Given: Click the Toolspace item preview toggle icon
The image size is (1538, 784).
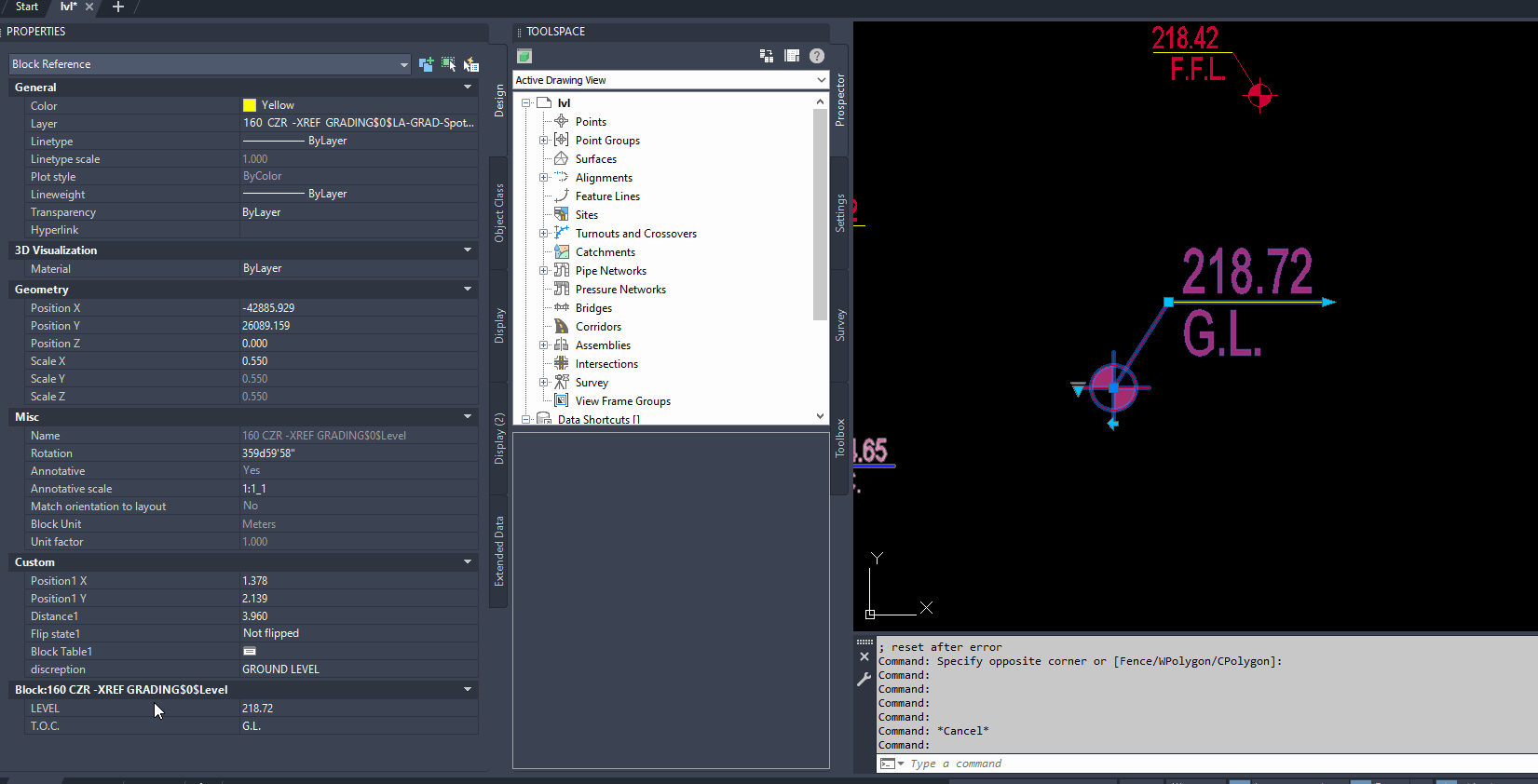Looking at the screenshot, I should [x=767, y=56].
